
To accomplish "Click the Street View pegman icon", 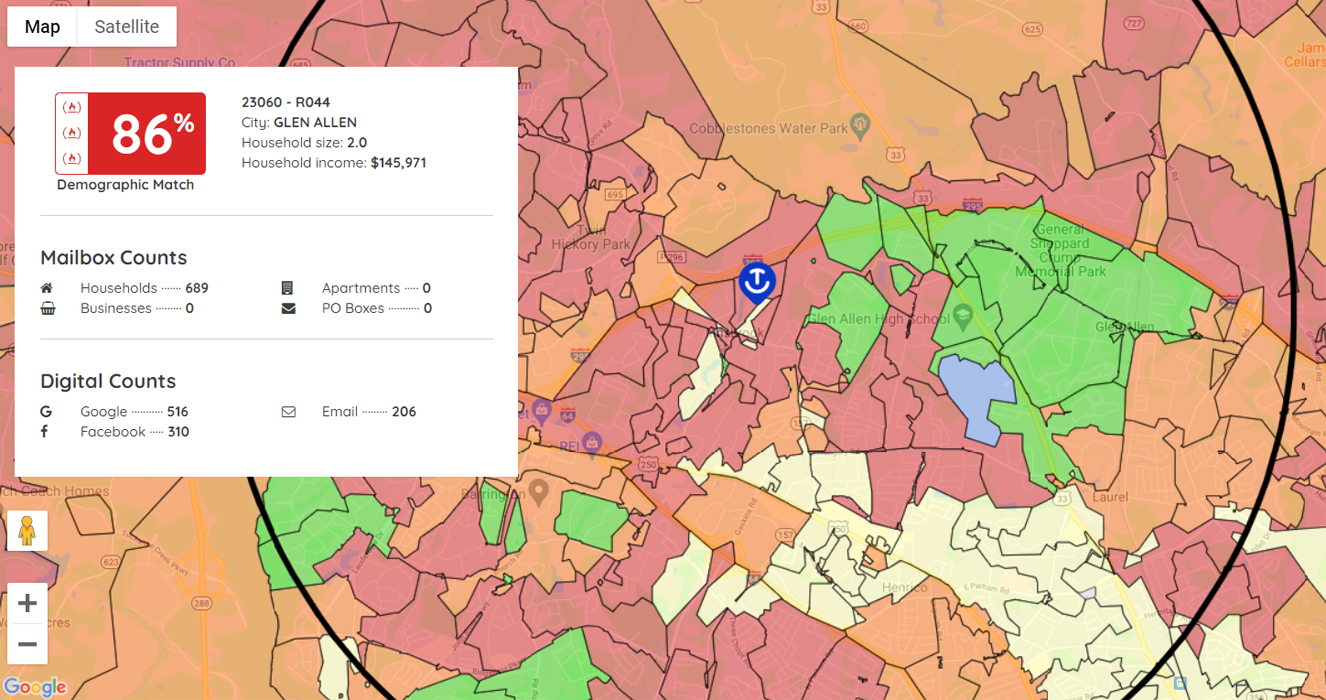I will [x=27, y=531].
